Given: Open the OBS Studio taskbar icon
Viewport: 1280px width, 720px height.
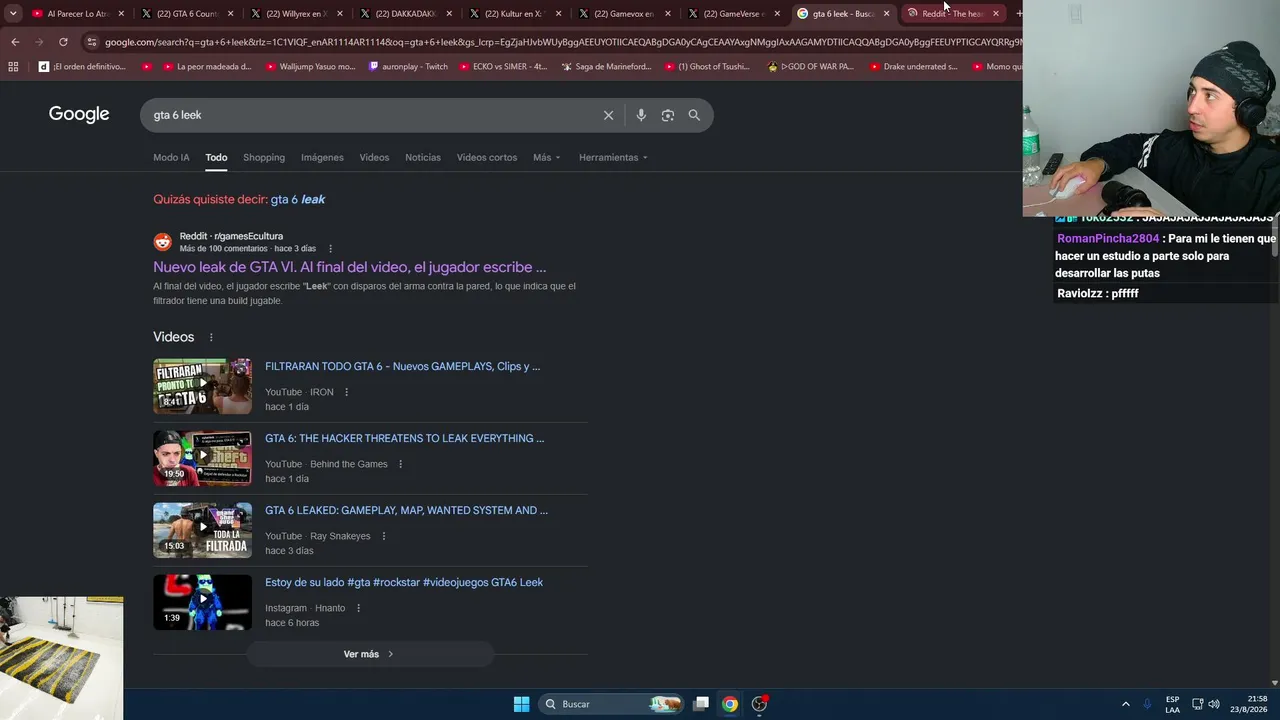Looking at the screenshot, I should (x=759, y=704).
